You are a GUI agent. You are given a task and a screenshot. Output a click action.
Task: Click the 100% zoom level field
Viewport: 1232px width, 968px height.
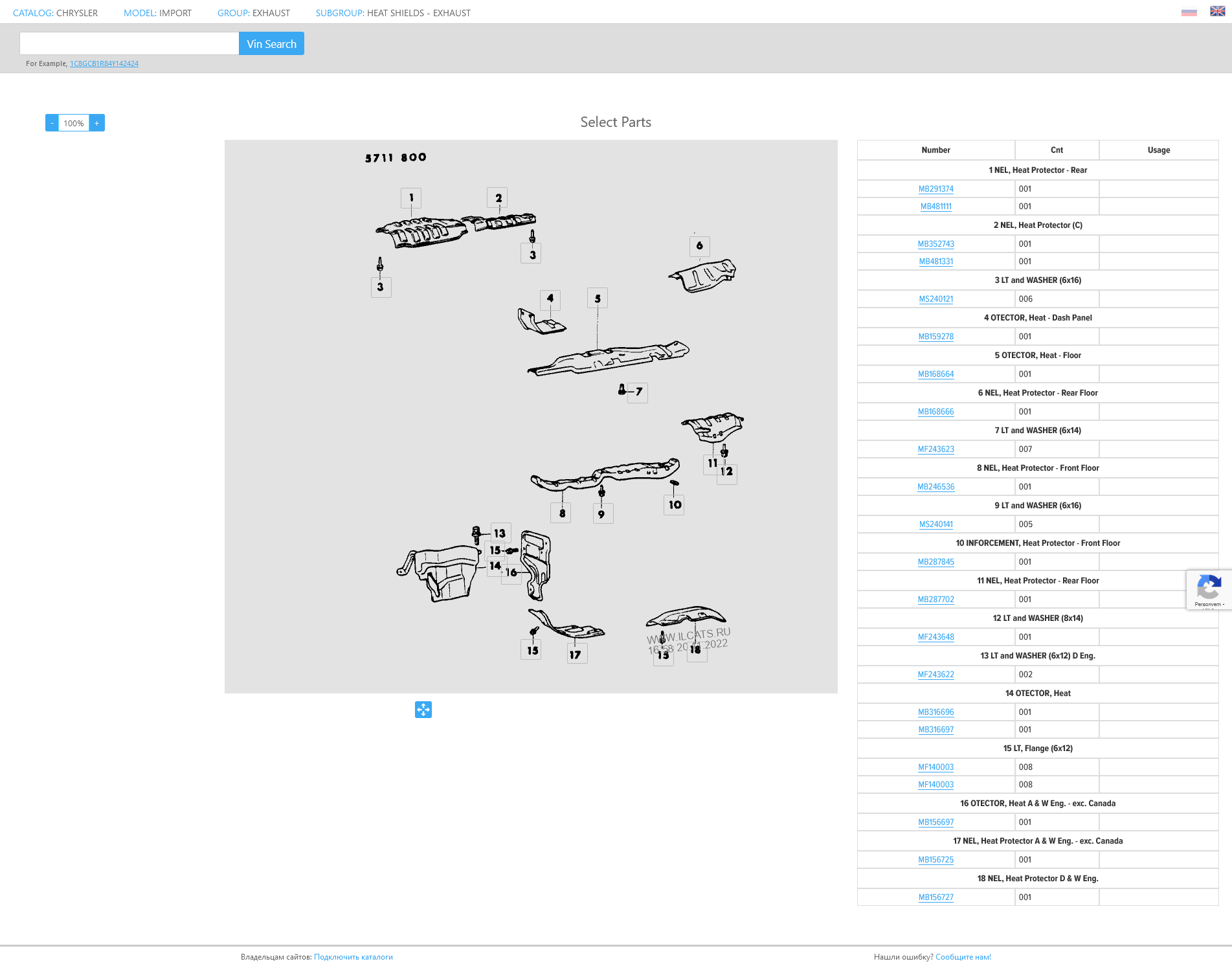click(74, 123)
